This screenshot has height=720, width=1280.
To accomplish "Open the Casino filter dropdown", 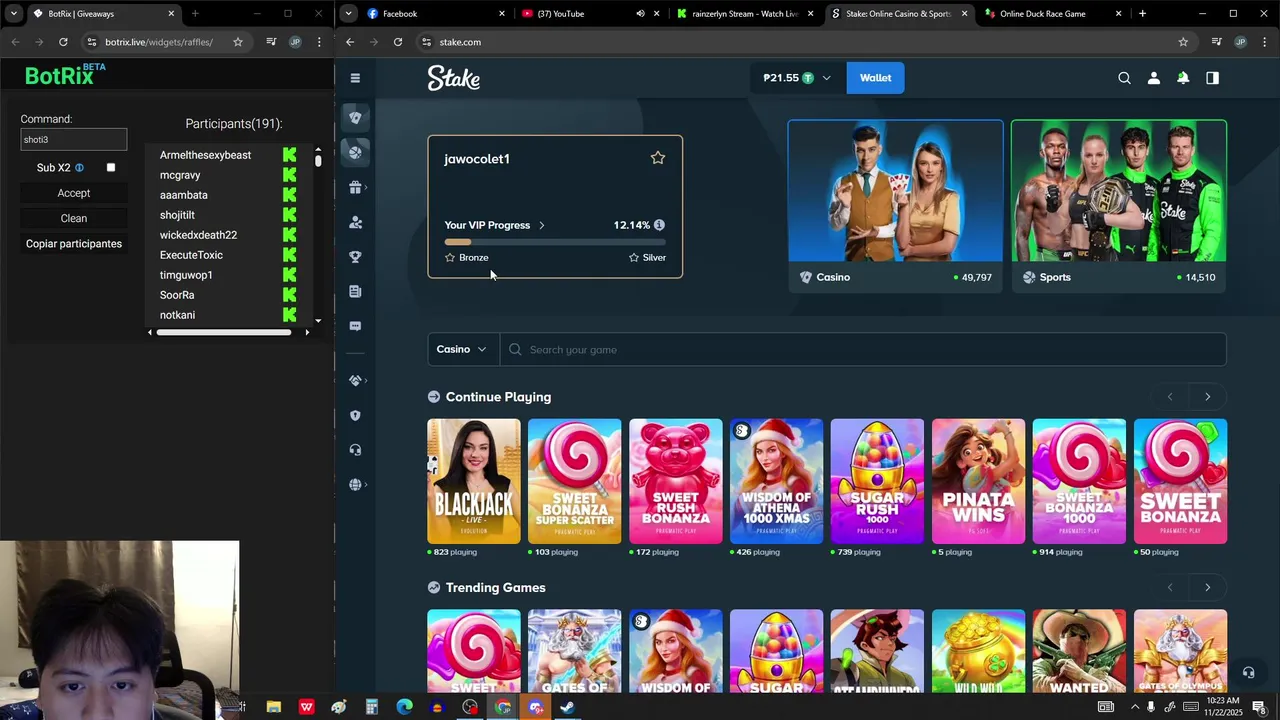I will (463, 349).
